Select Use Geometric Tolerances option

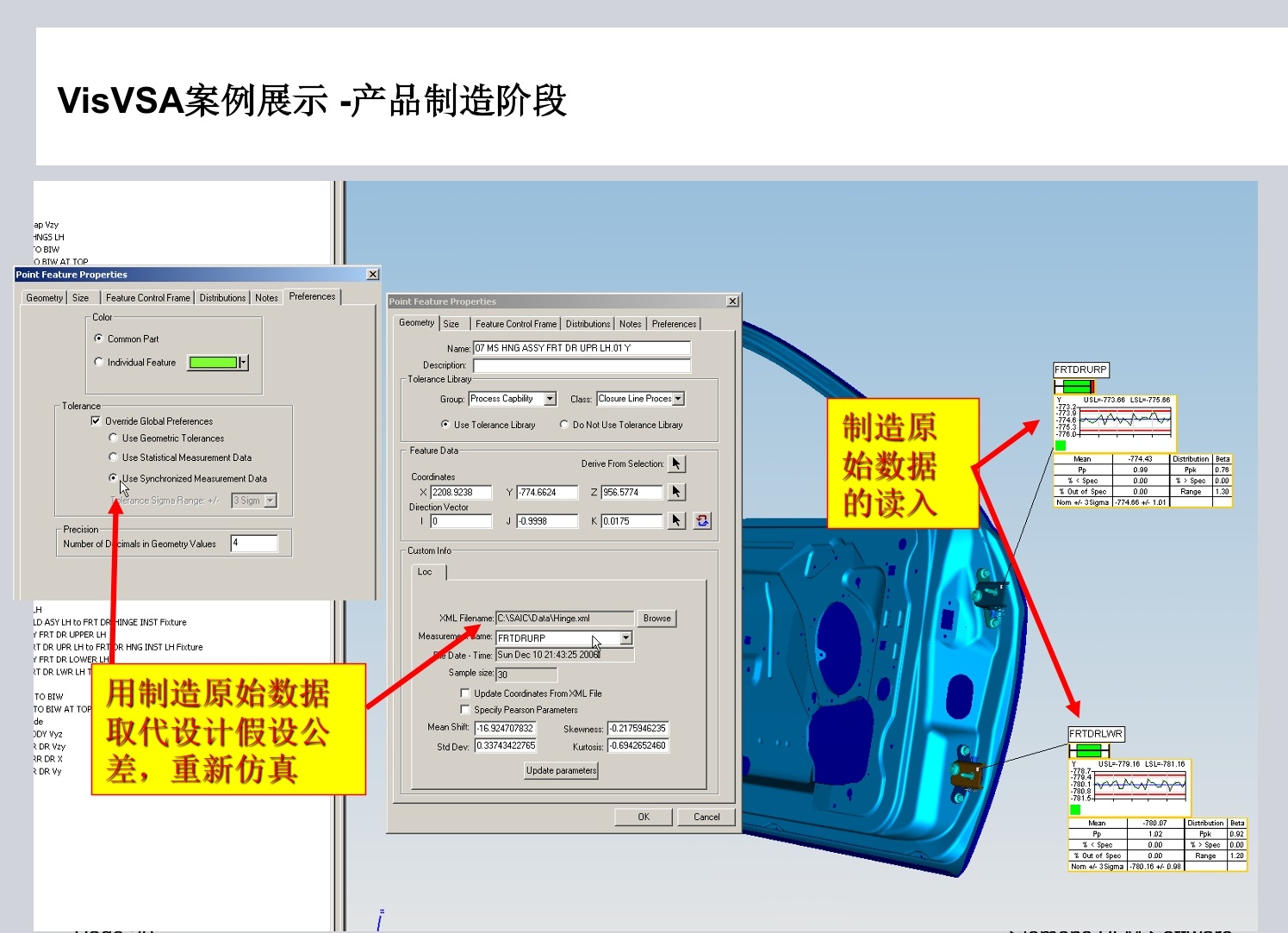click(x=113, y=438)
